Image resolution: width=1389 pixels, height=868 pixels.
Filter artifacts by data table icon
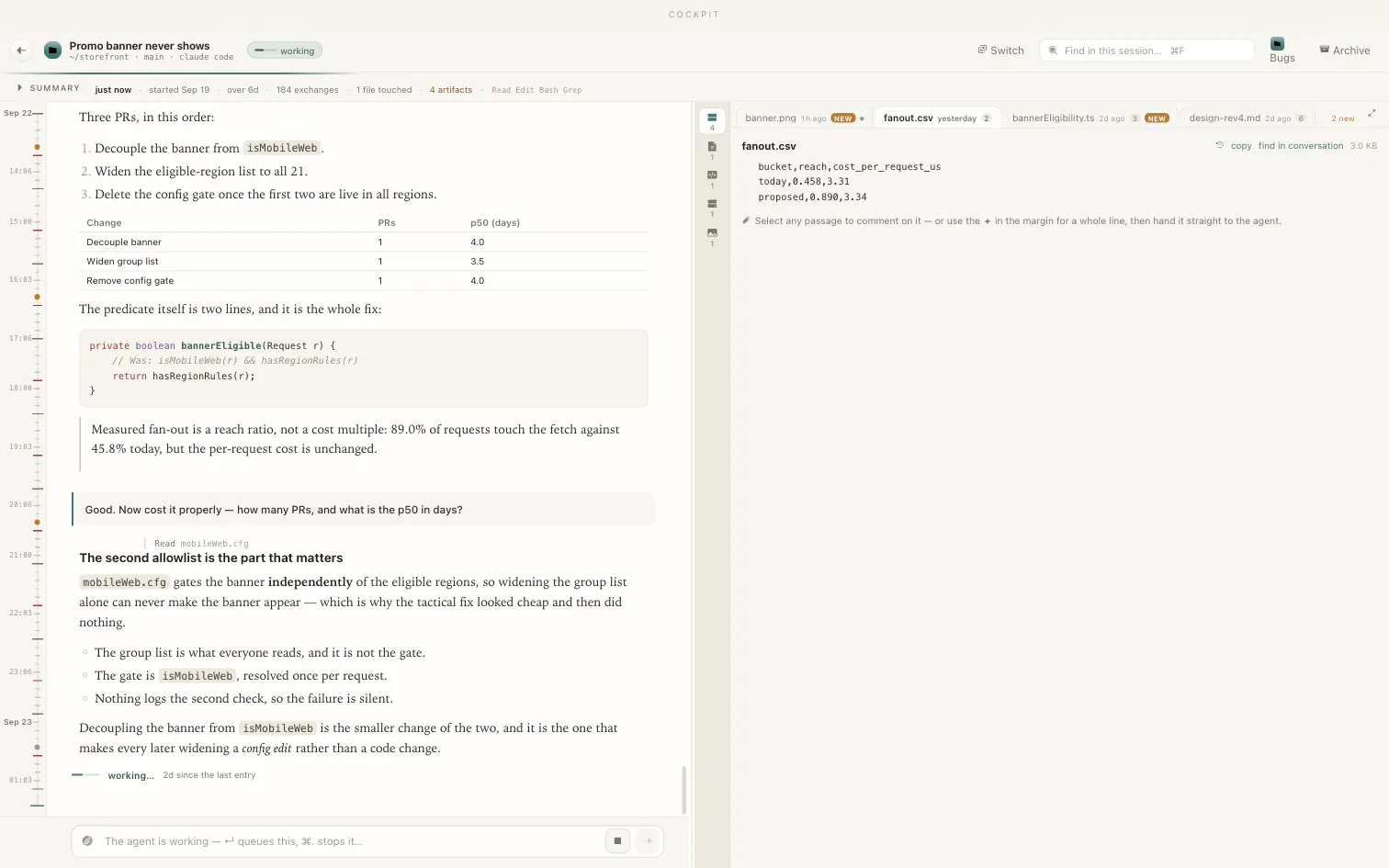(x=712, y=208)
